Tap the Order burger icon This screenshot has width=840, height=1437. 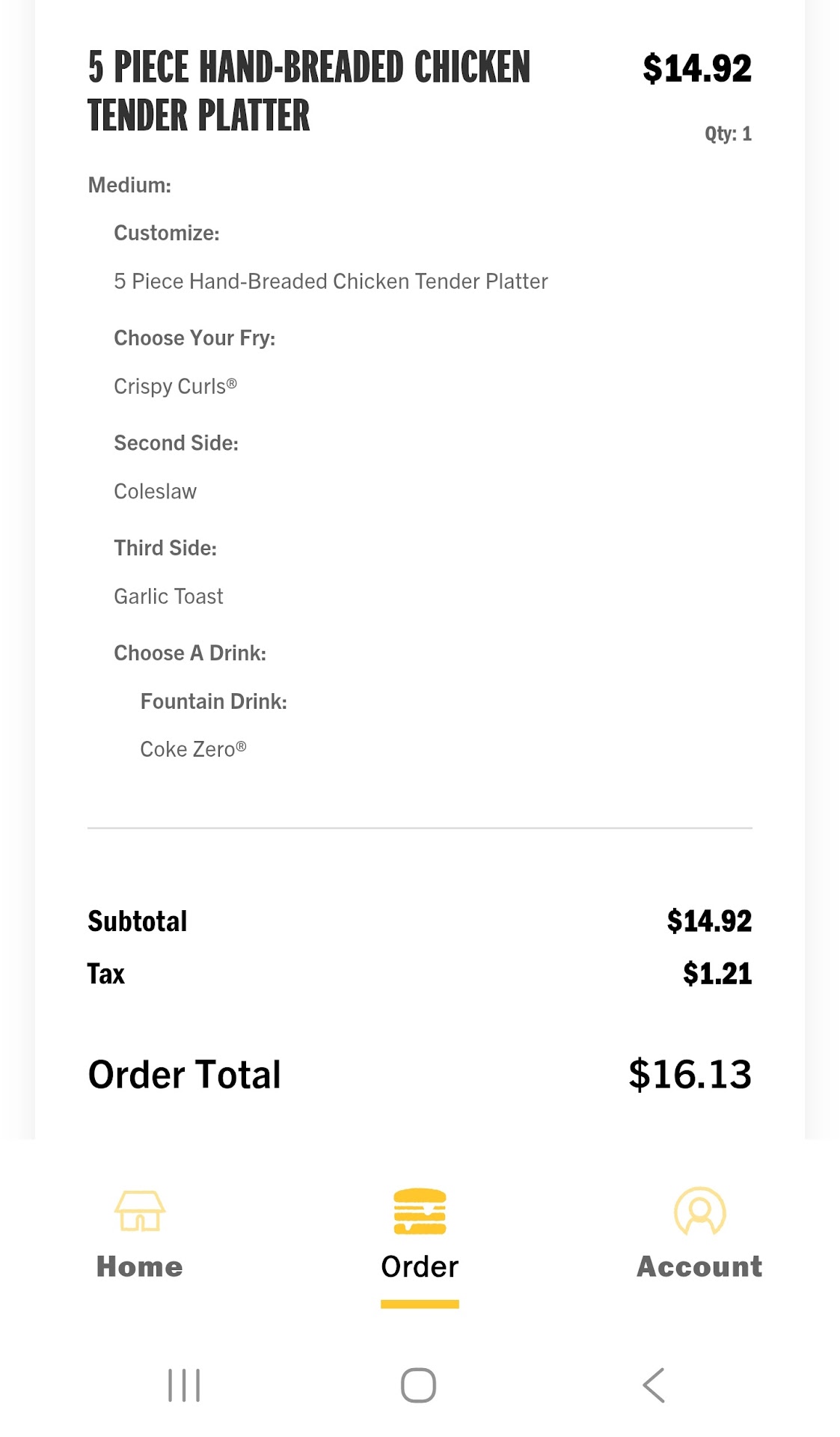(x=420, y=1210)
